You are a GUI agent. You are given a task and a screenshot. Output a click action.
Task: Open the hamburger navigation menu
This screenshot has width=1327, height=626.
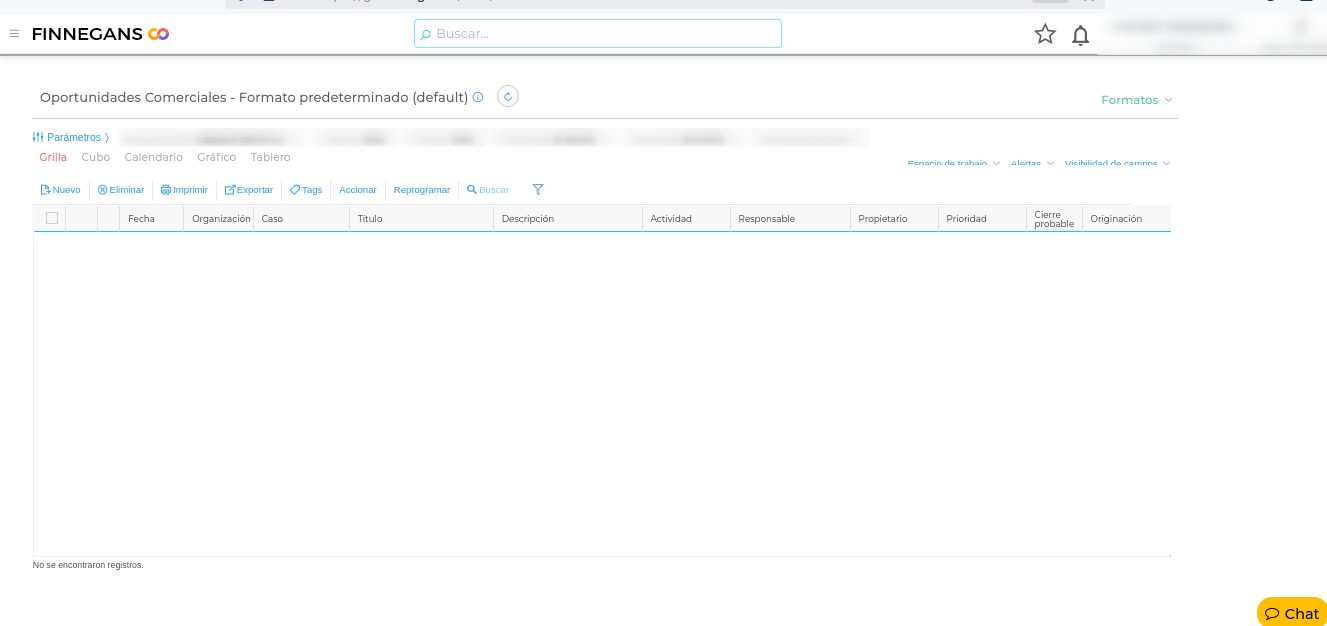coord(14,34)
